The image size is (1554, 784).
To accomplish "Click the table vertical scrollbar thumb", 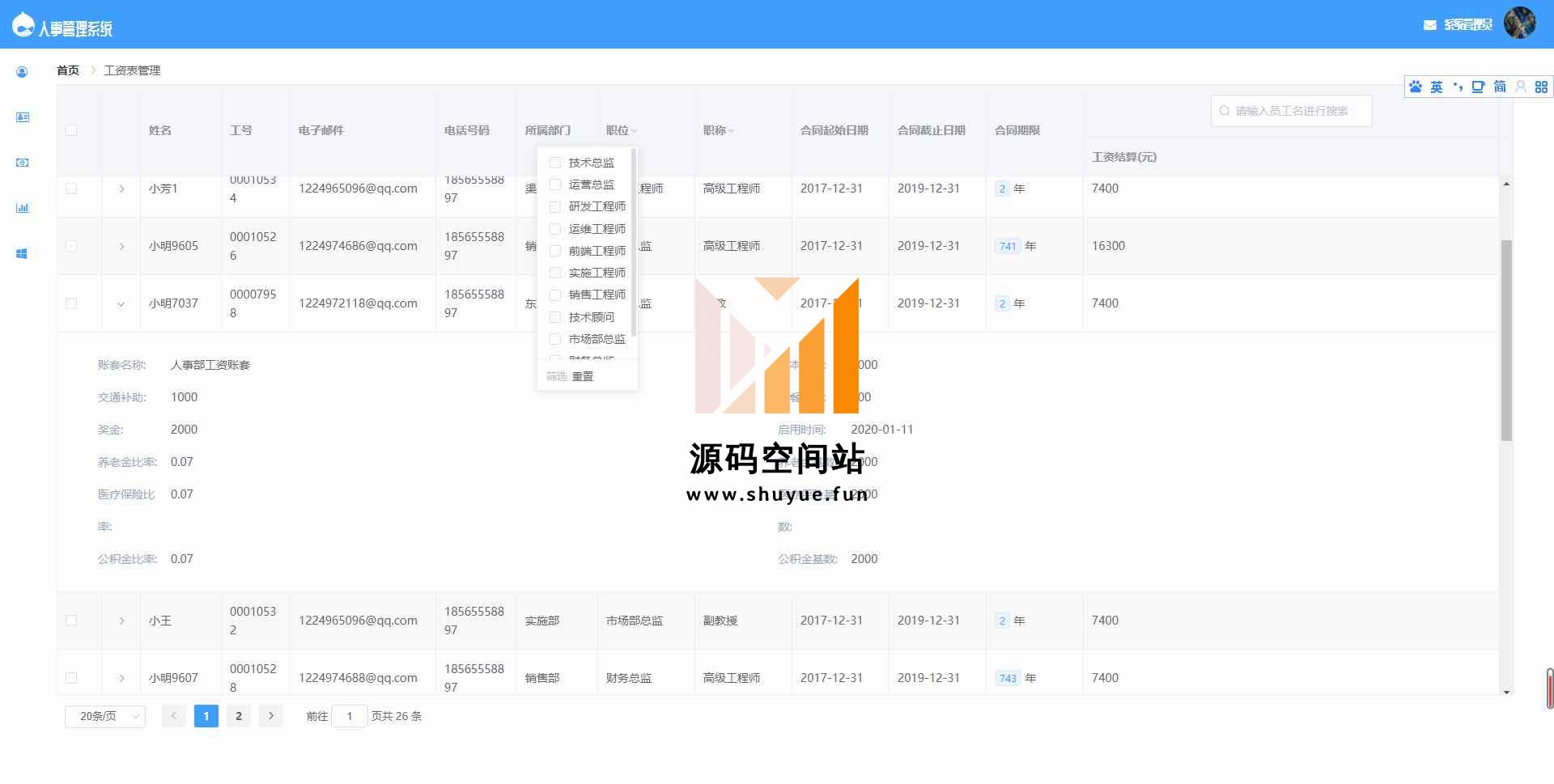I will [1506, 340].
